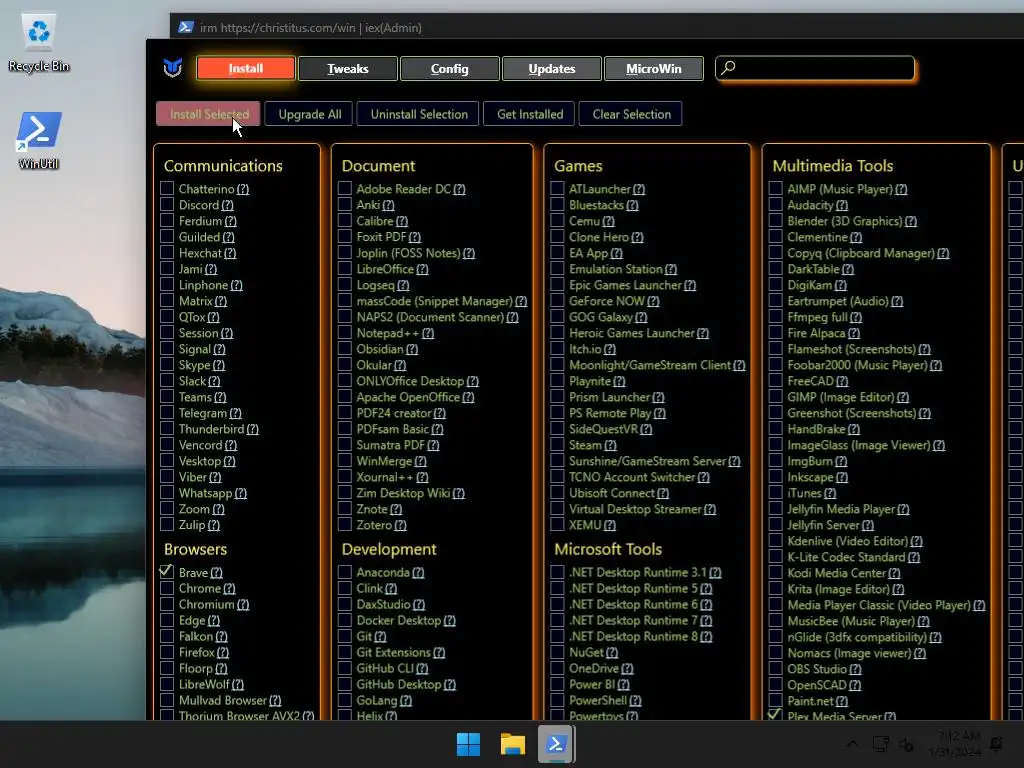This screenshot has height=768, width=1024.
Task: Click Uninstall Selection button
Action: 419,114
